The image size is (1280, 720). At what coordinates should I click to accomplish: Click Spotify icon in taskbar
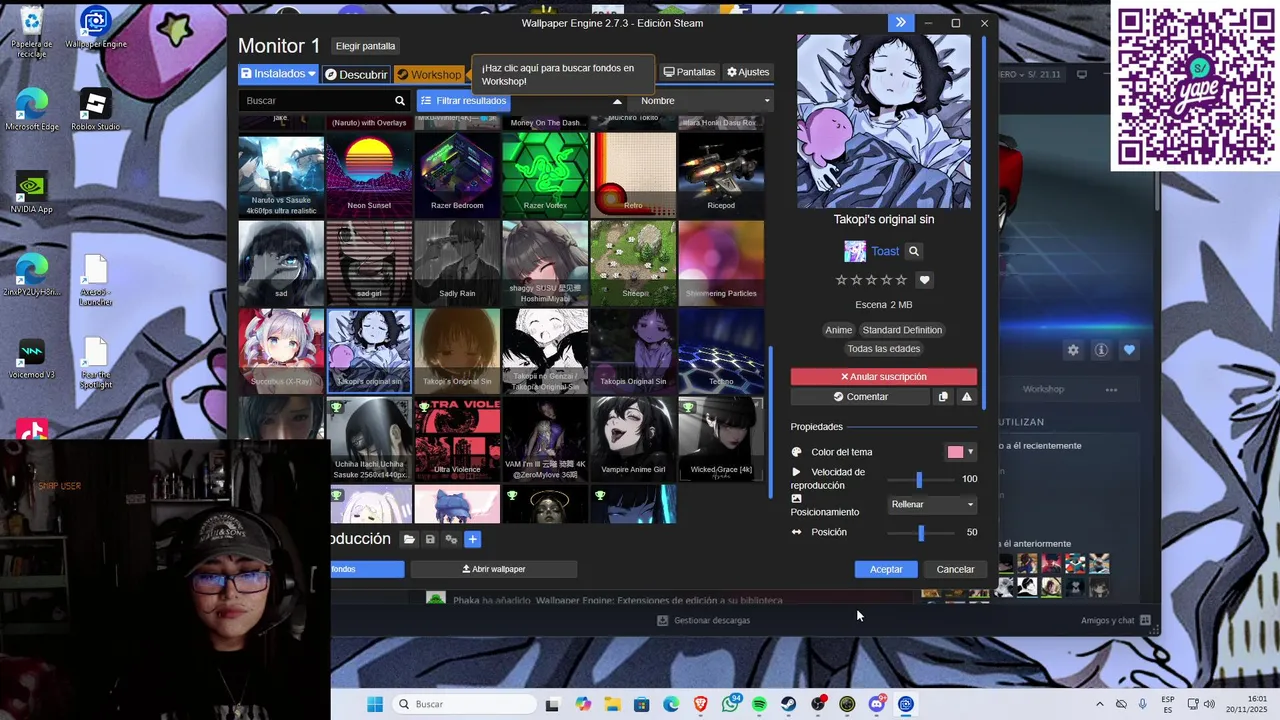(x=759, y=704)
